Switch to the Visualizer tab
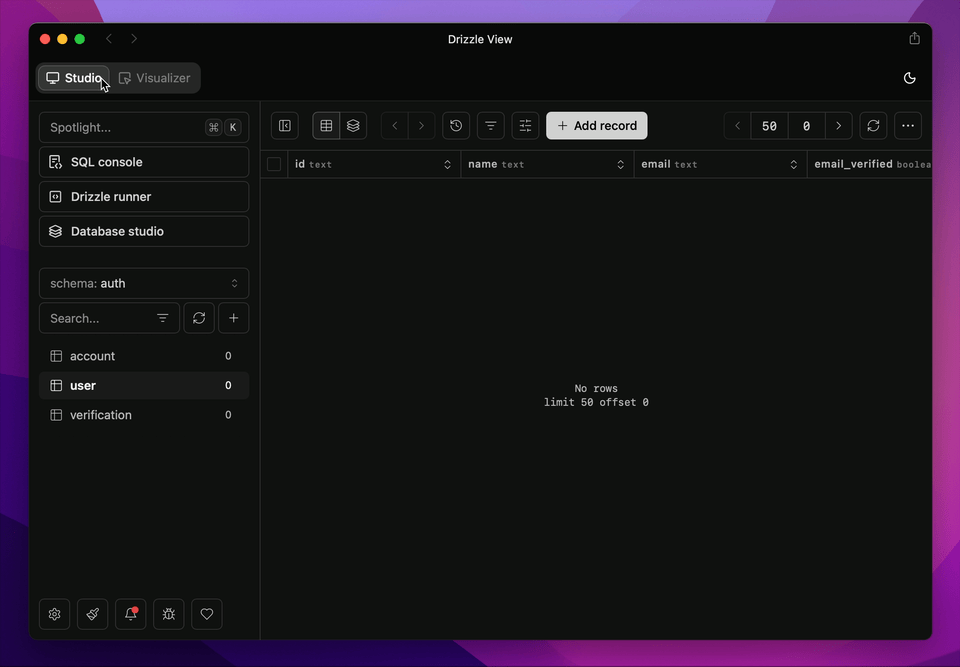 pyautogui.click(x=154, y=77)
